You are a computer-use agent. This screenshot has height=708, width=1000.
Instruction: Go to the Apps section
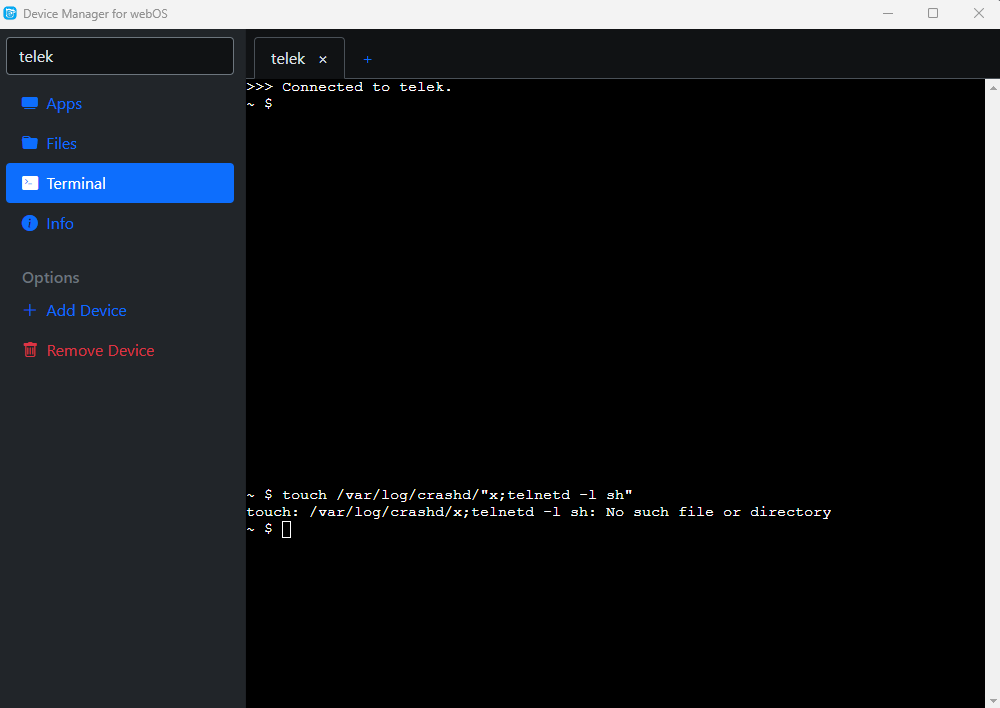click(64, 104)
